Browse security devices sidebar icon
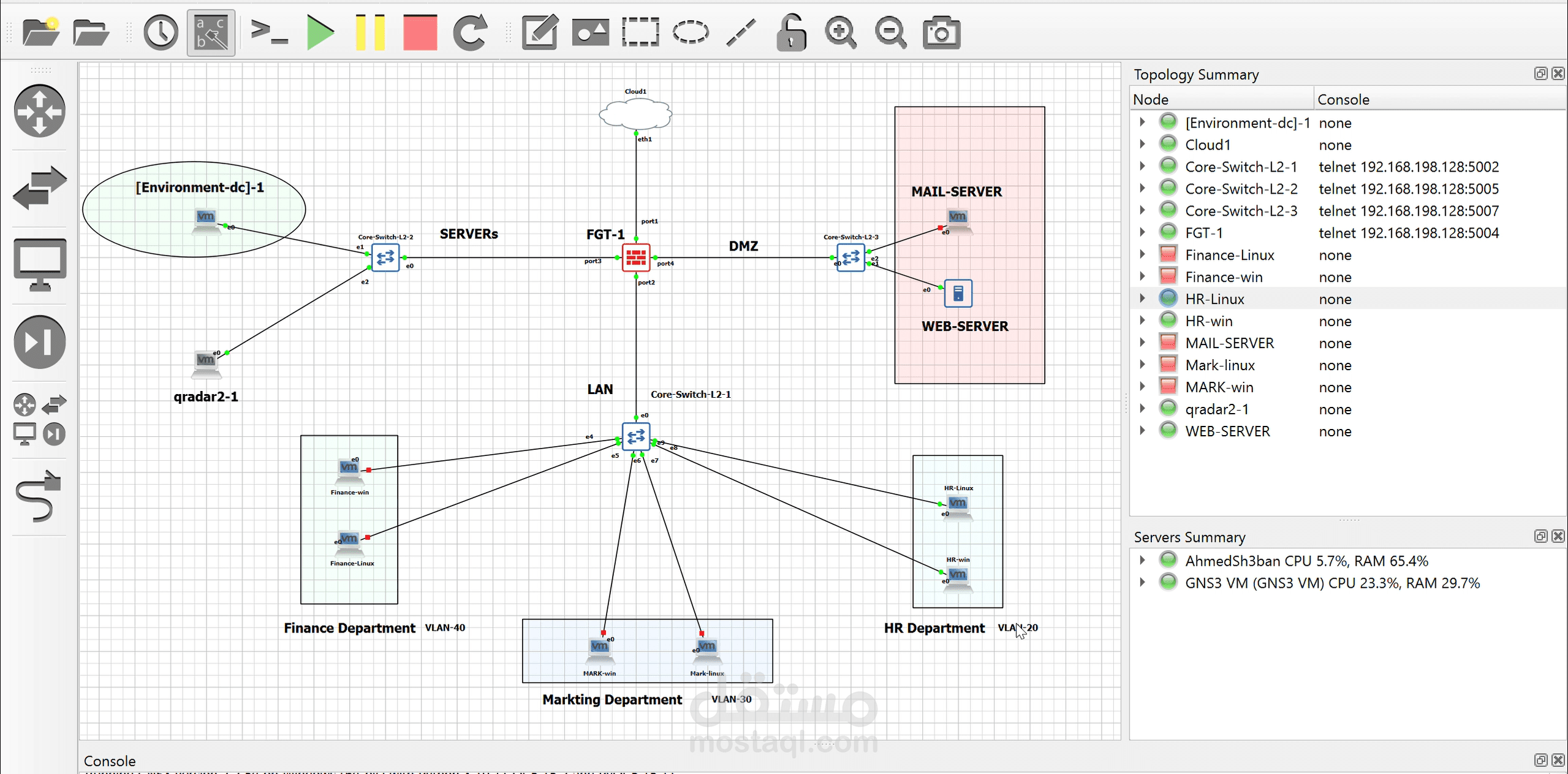The height and width of the screenshot is (774, 1568). click(x=40, y=342)
